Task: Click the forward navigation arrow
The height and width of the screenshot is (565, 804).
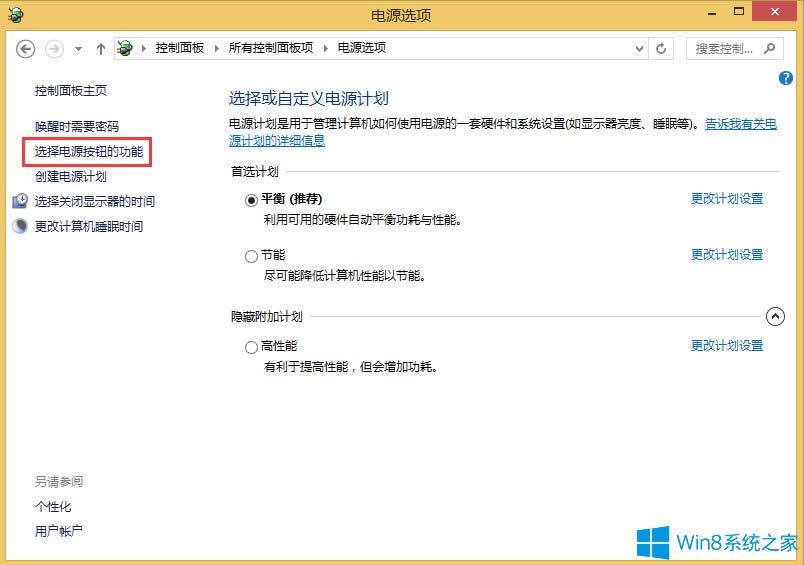Action: pos(54,49)
